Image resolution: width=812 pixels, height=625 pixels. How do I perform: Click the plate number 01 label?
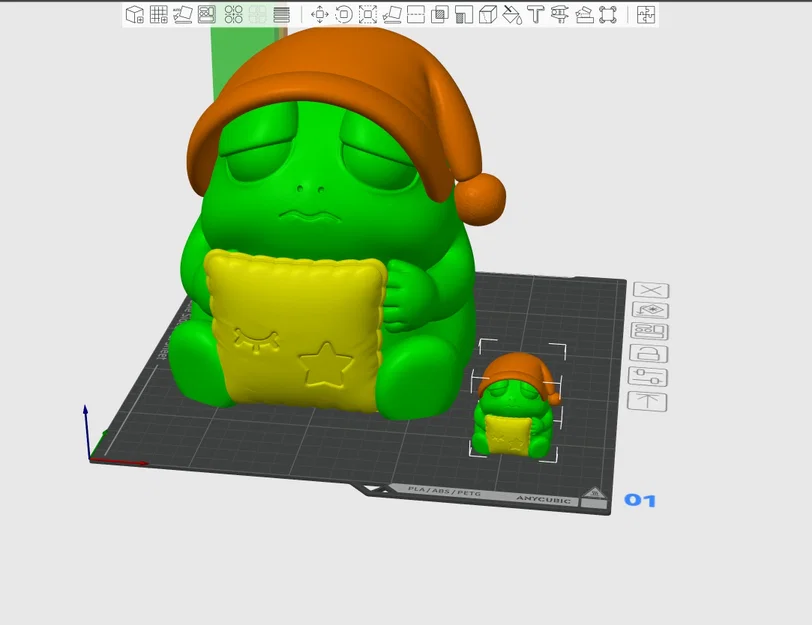(640, 500)
